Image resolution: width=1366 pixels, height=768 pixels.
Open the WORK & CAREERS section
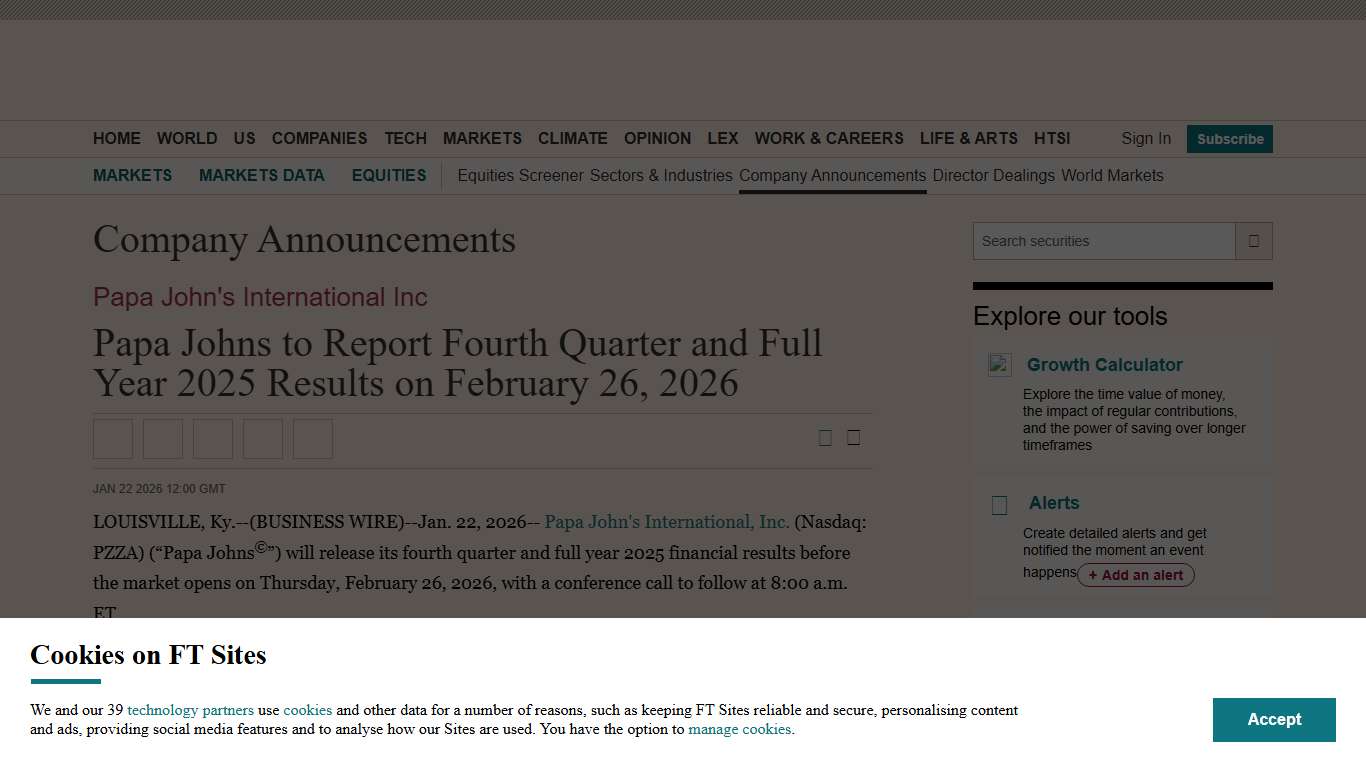(829, 139)
